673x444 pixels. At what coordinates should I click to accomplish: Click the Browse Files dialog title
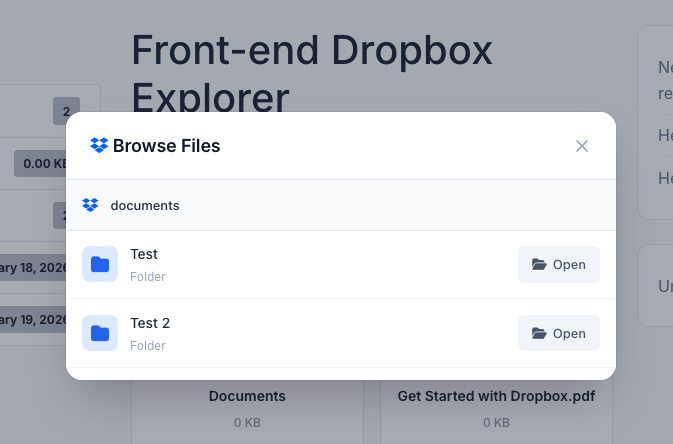[167, 146]
